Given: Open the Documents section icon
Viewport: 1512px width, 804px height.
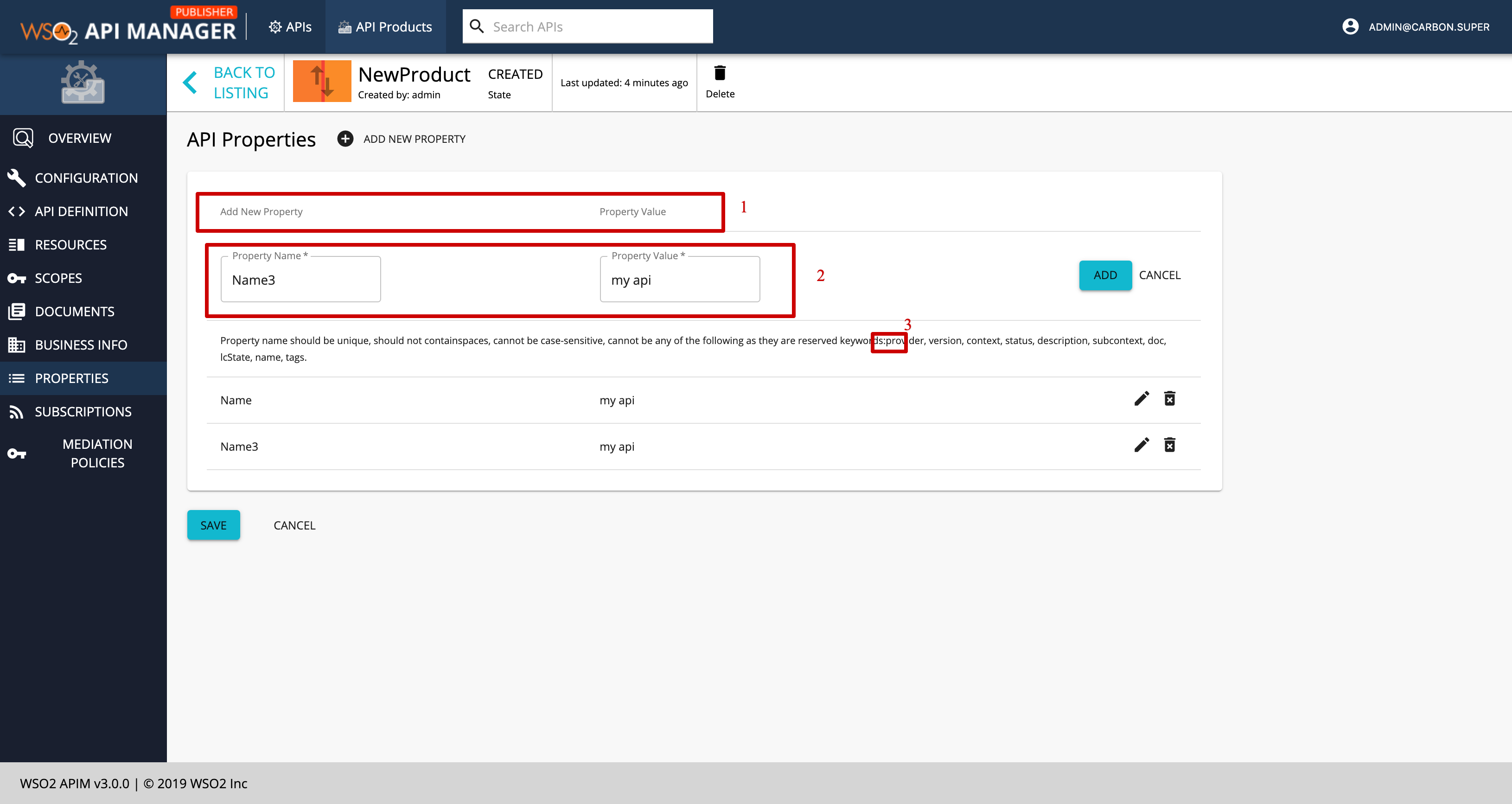Looking at the screenshot, I should click(x=17, y=311).
